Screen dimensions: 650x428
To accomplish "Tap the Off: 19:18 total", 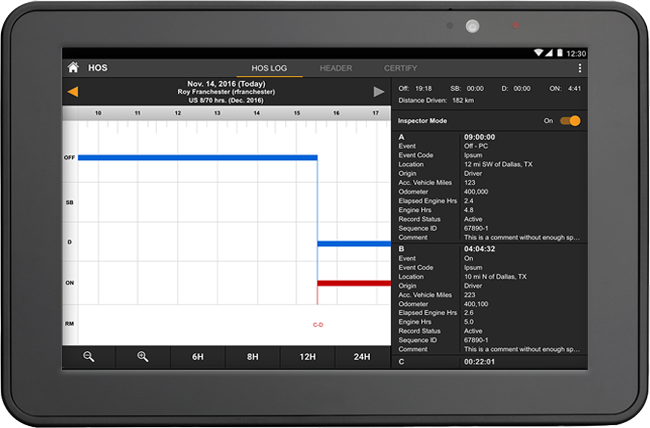I will (x=415, y=88).
